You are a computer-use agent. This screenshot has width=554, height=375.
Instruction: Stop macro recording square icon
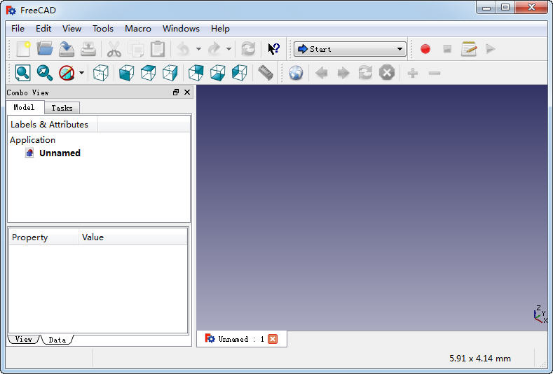447,49
